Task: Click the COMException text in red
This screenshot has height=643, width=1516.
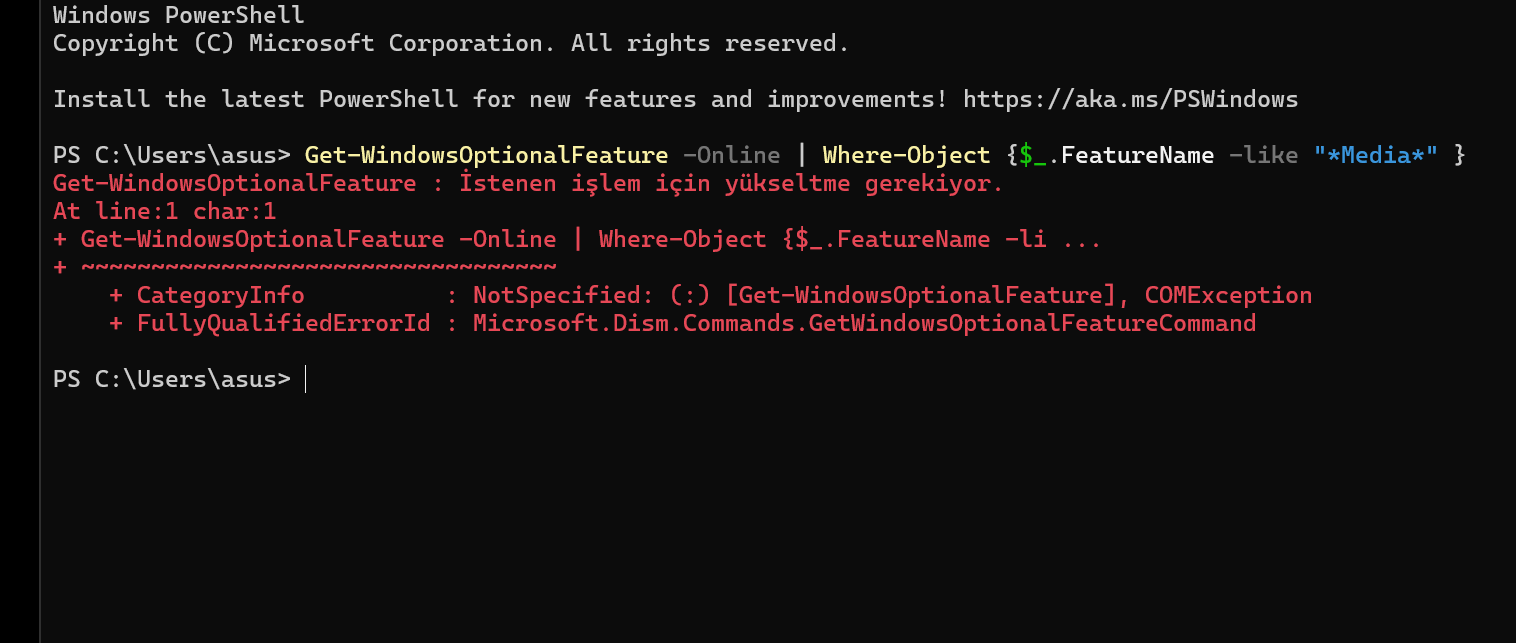Action: (x=1228, y=295)
